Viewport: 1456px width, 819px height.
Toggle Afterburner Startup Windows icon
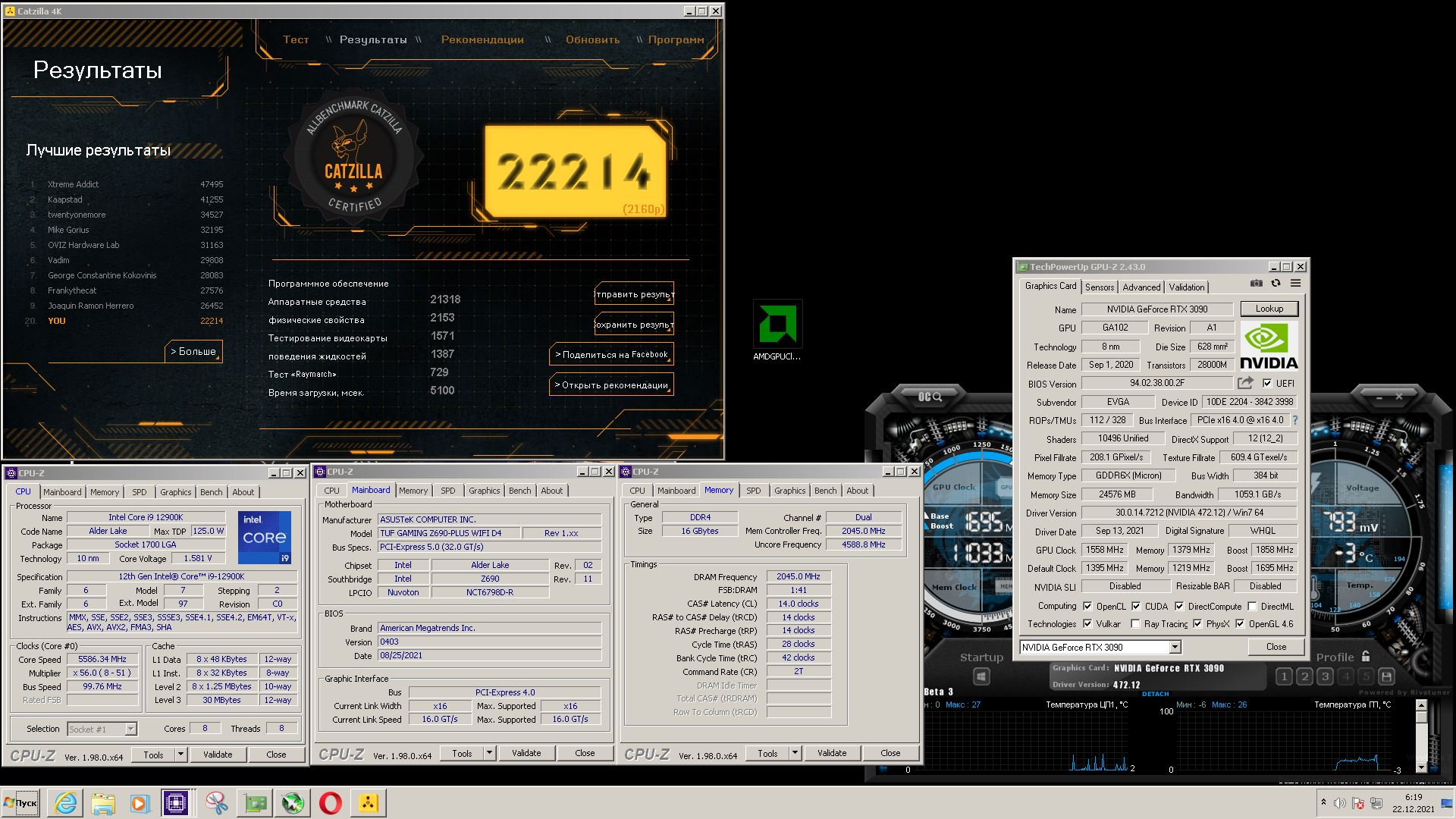(981, 676)
